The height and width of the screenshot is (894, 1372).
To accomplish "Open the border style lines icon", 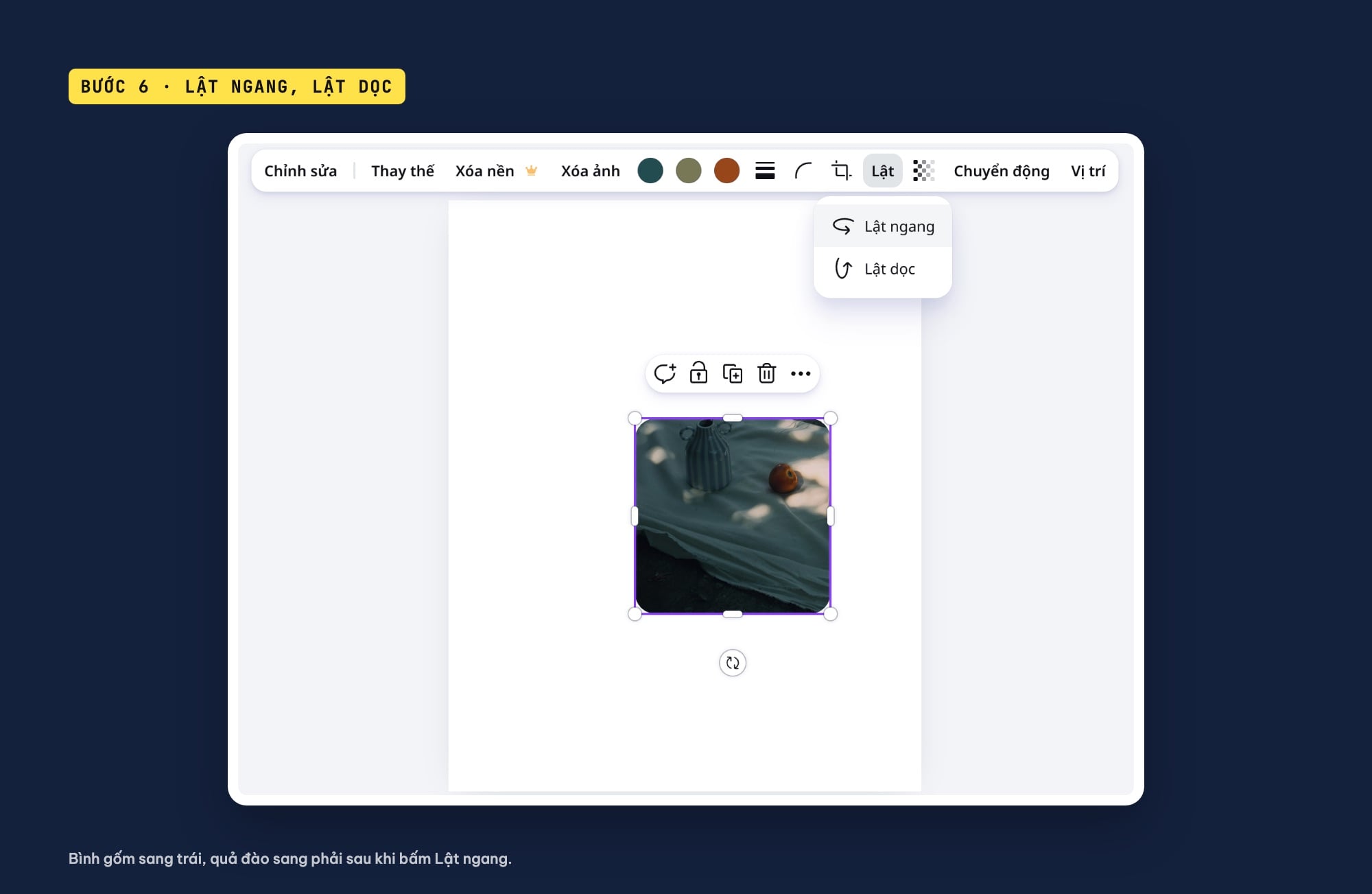I will click(765, 171).
